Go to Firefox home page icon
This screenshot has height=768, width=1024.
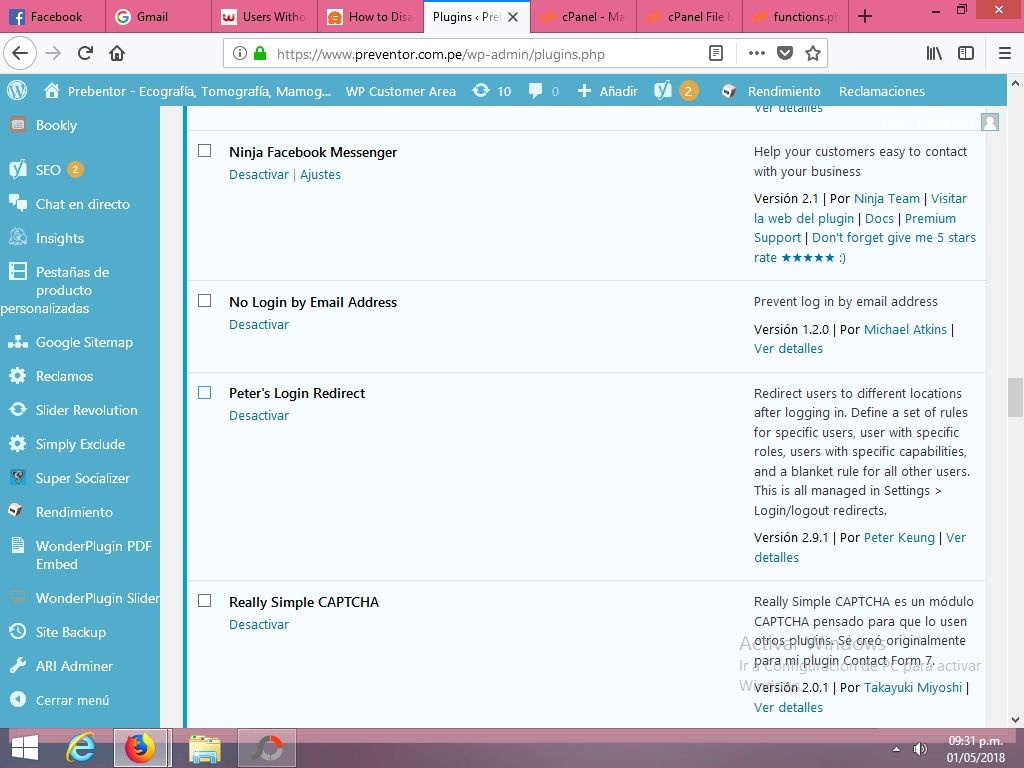pyautogui.click(x=117, y=53)
